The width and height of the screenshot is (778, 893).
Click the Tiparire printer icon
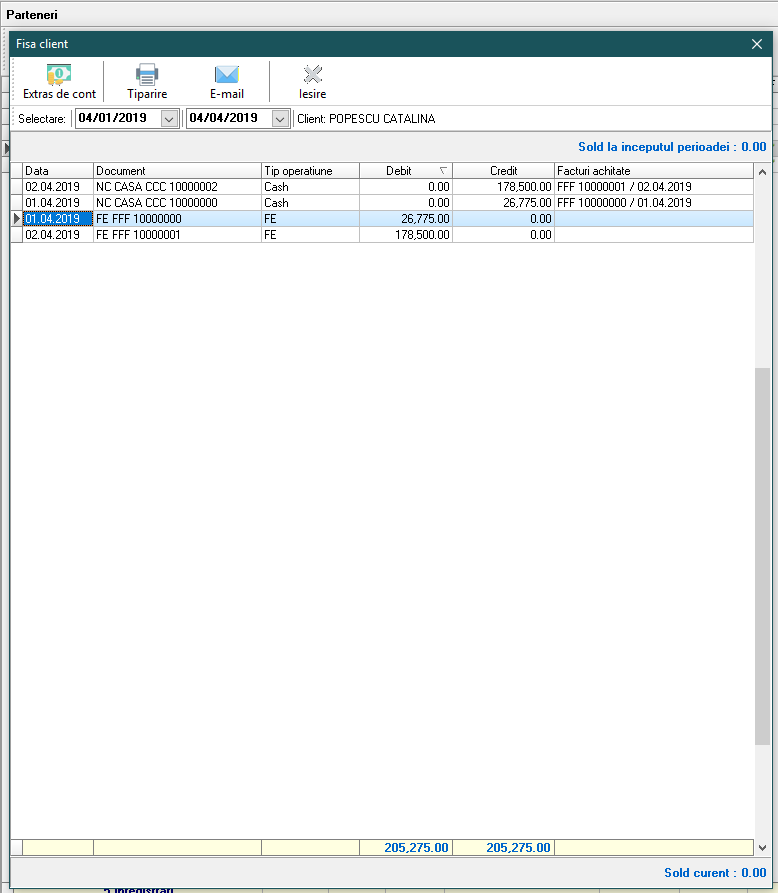pos(147,75)
